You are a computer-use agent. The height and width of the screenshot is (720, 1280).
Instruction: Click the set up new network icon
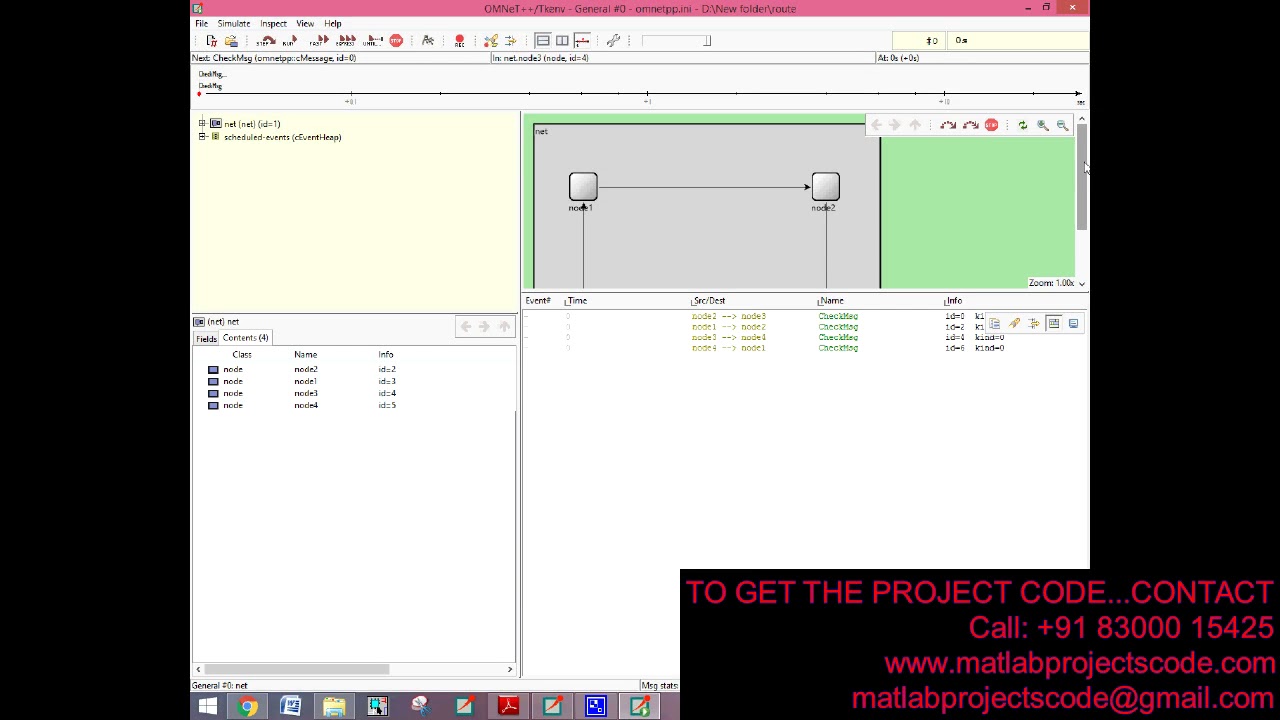click(211, 41)
